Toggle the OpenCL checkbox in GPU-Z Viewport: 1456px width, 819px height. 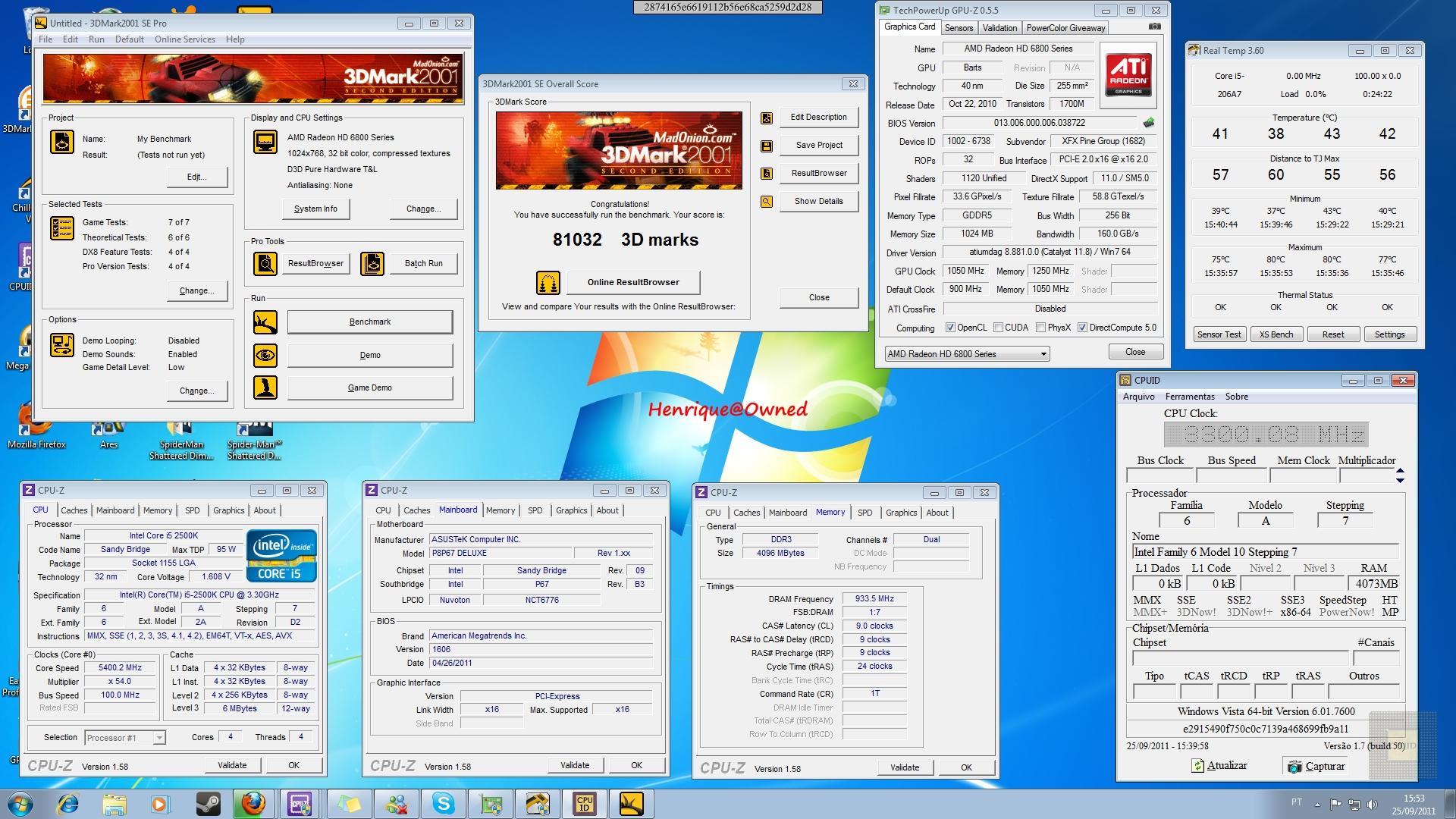coord(950,328)
